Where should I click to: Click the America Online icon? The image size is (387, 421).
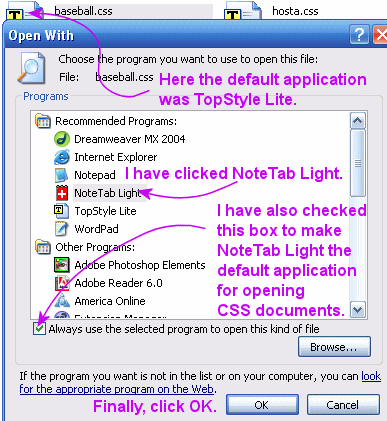(62, 301)
